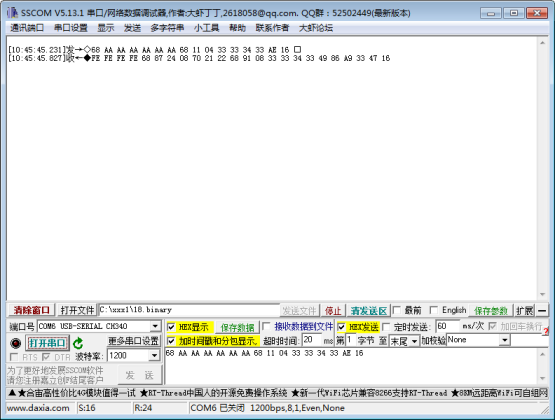The height and width of the screenshot is (420, 555).
Task: Open the 小工具 menu
Action: tap(206, 28)
